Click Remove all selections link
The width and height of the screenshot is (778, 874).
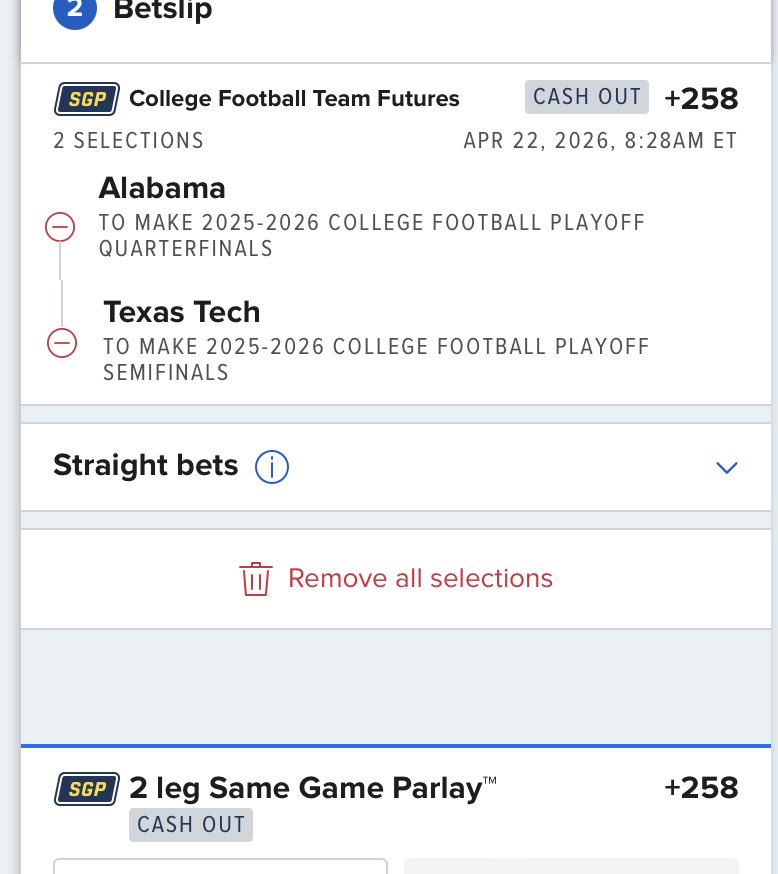tap(420, 578)
